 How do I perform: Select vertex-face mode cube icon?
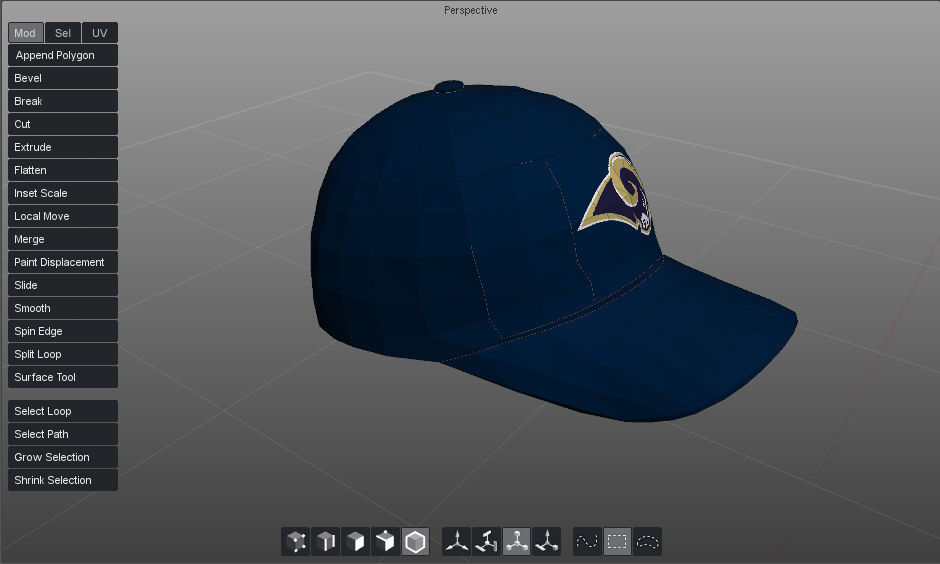tap(385, 541)
